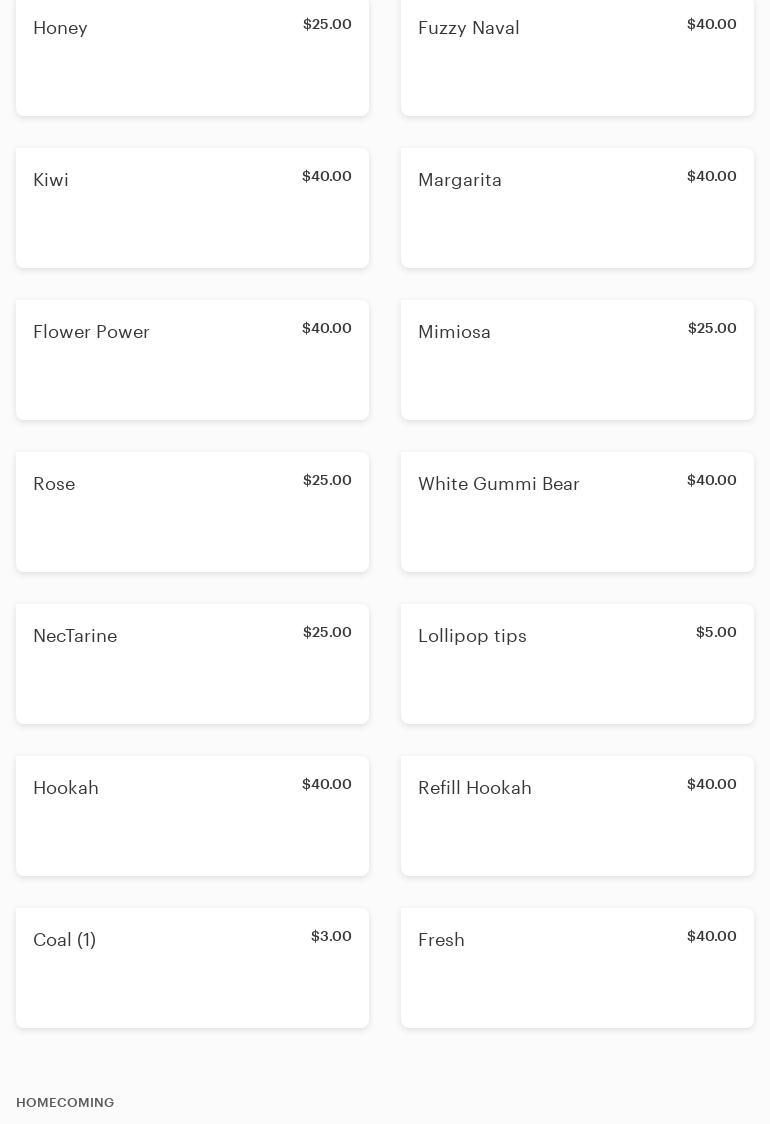The width and height of the screenshot is (770, 1124).
Task: Click the Rose flavor card
Action: click(192, 512)
